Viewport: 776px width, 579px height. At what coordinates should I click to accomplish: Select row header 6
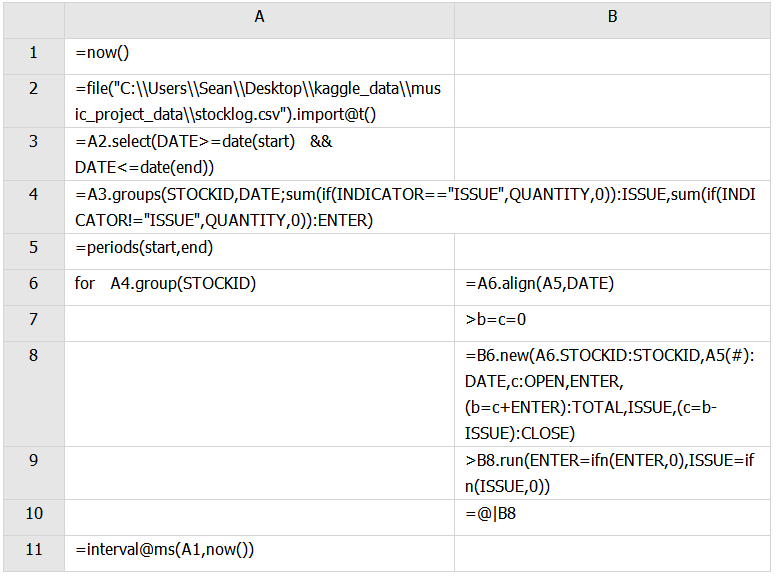pos(34,288)
